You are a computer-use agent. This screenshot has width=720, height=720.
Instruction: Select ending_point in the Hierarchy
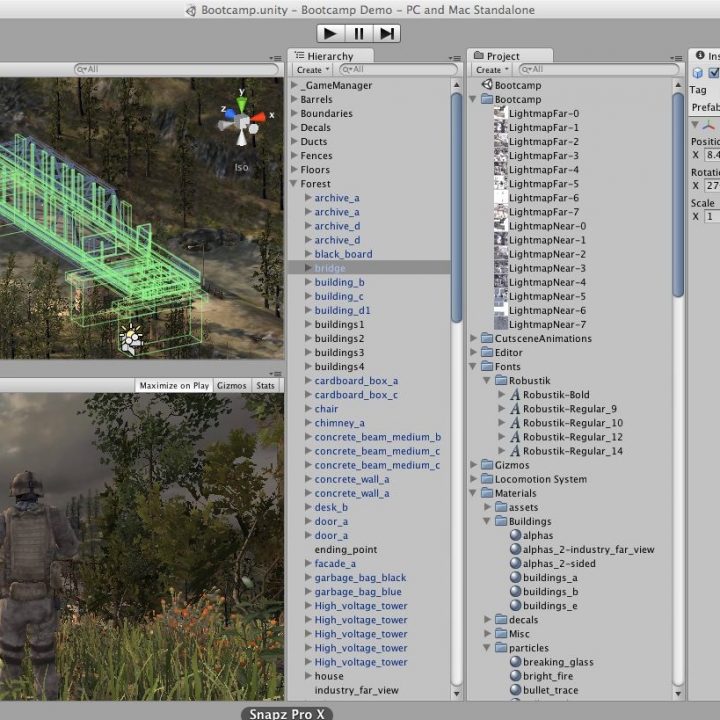(346, 549)
